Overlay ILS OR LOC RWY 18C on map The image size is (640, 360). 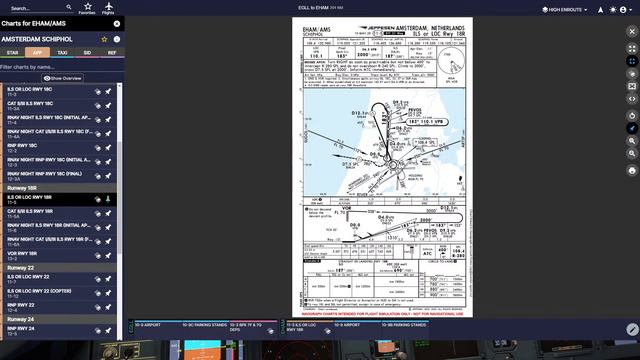(98, 92)
